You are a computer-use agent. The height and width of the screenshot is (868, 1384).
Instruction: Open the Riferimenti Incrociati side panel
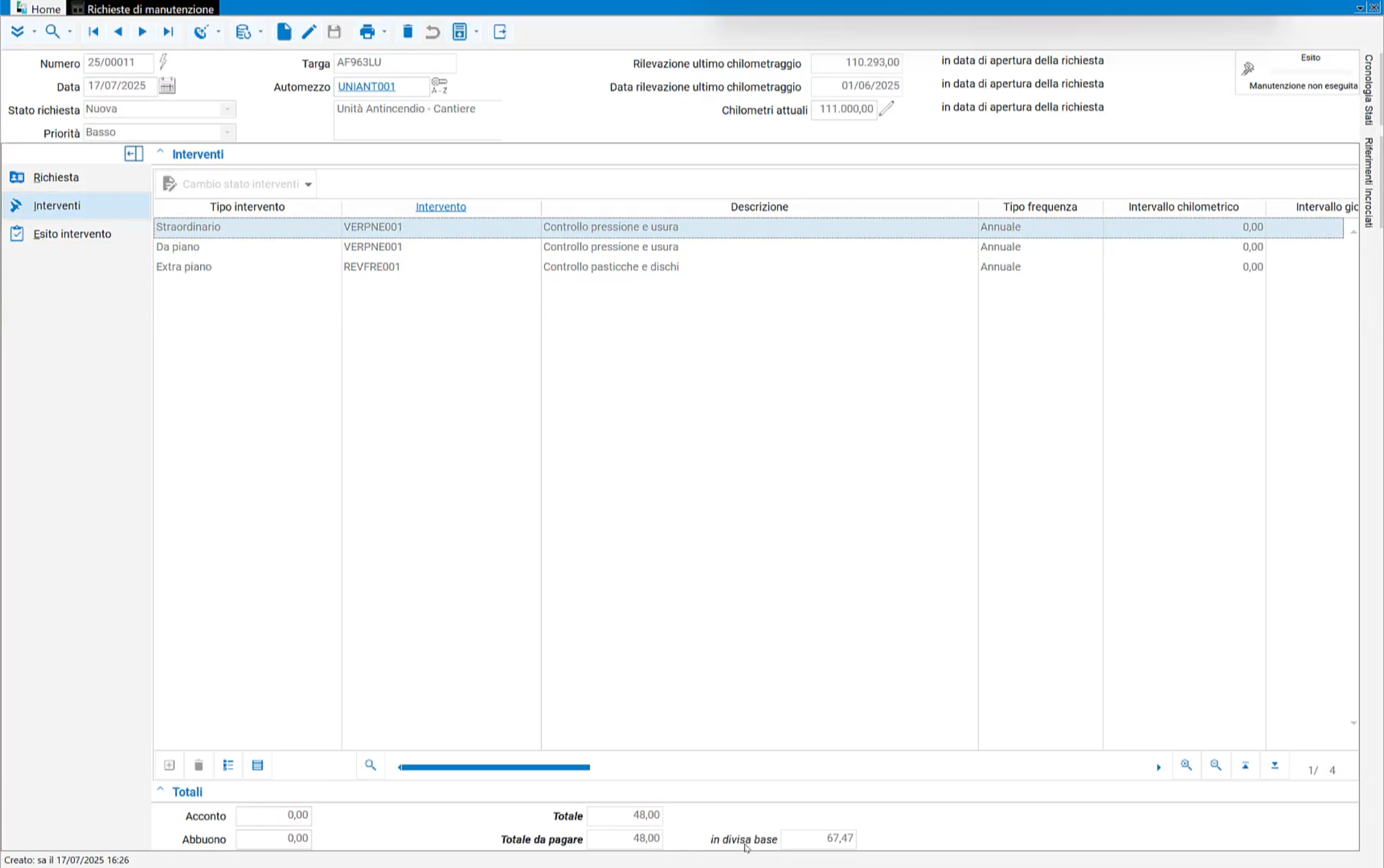point(1369,183)
